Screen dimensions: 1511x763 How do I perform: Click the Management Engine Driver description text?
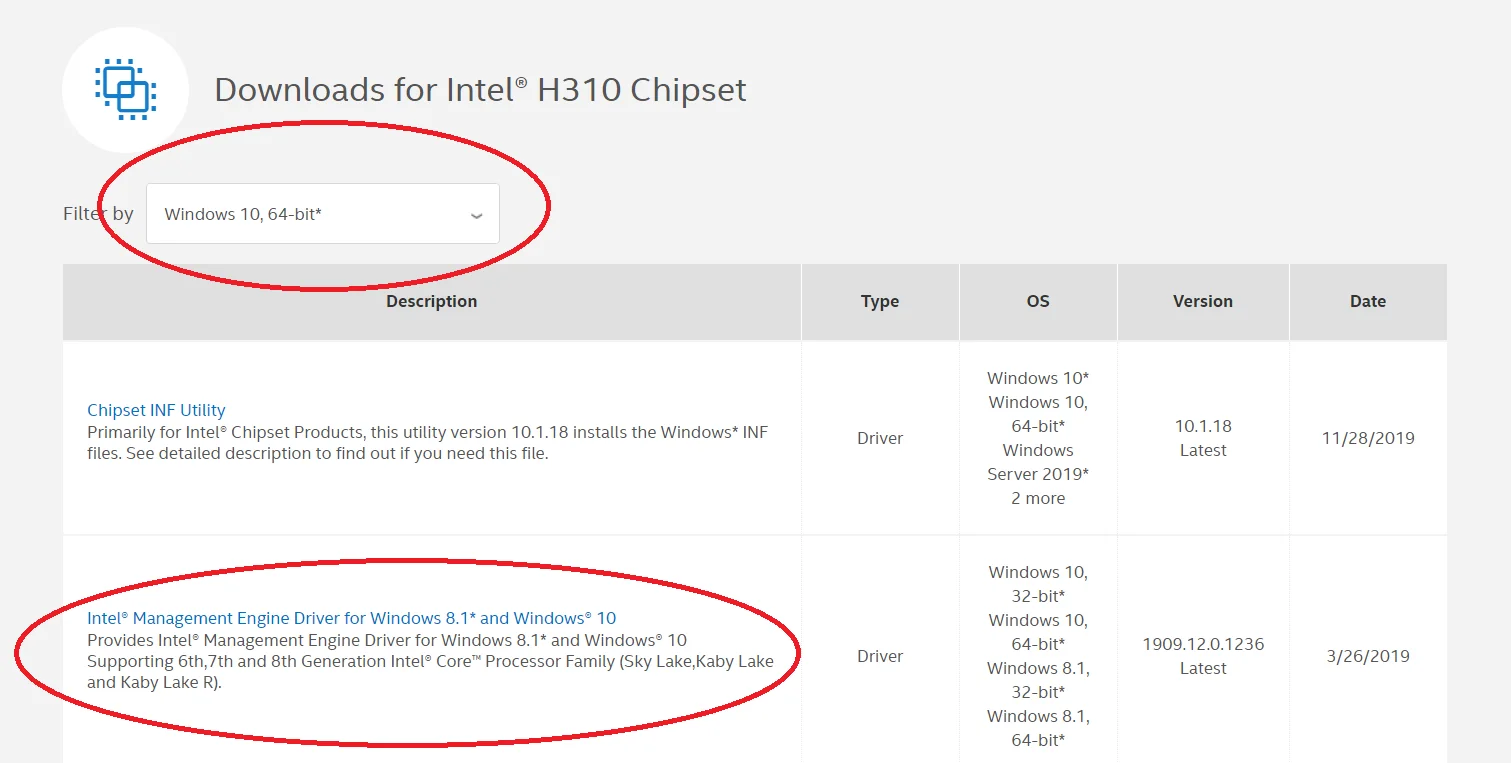coord(430,661)
